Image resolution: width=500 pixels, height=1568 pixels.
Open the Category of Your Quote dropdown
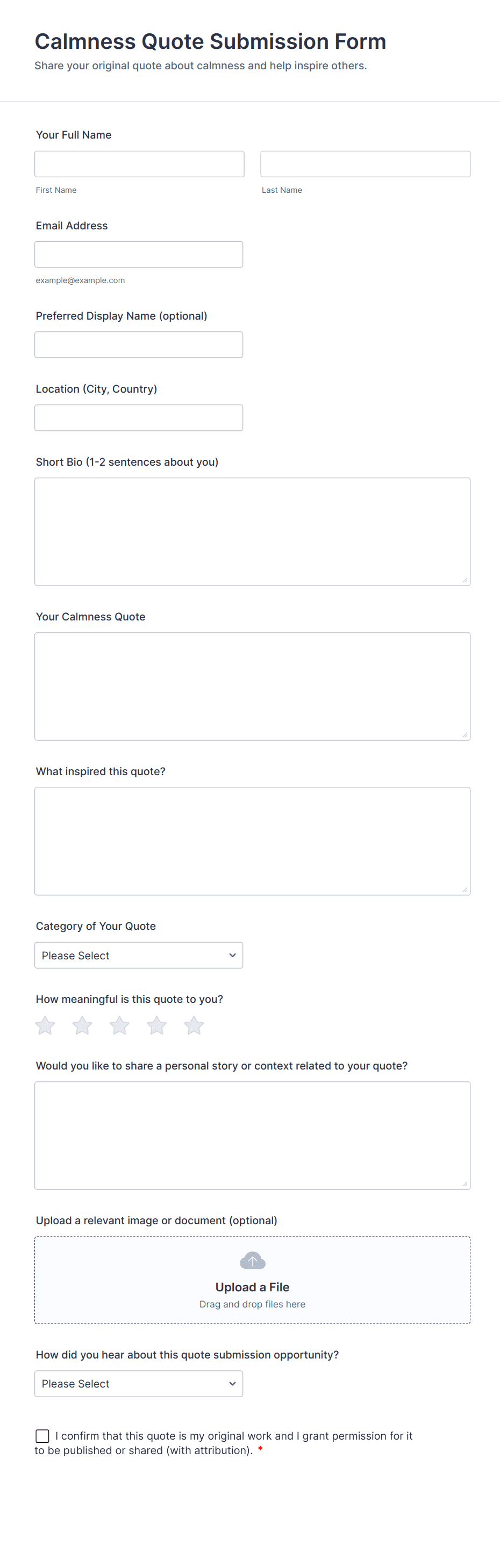click(138, 956)
